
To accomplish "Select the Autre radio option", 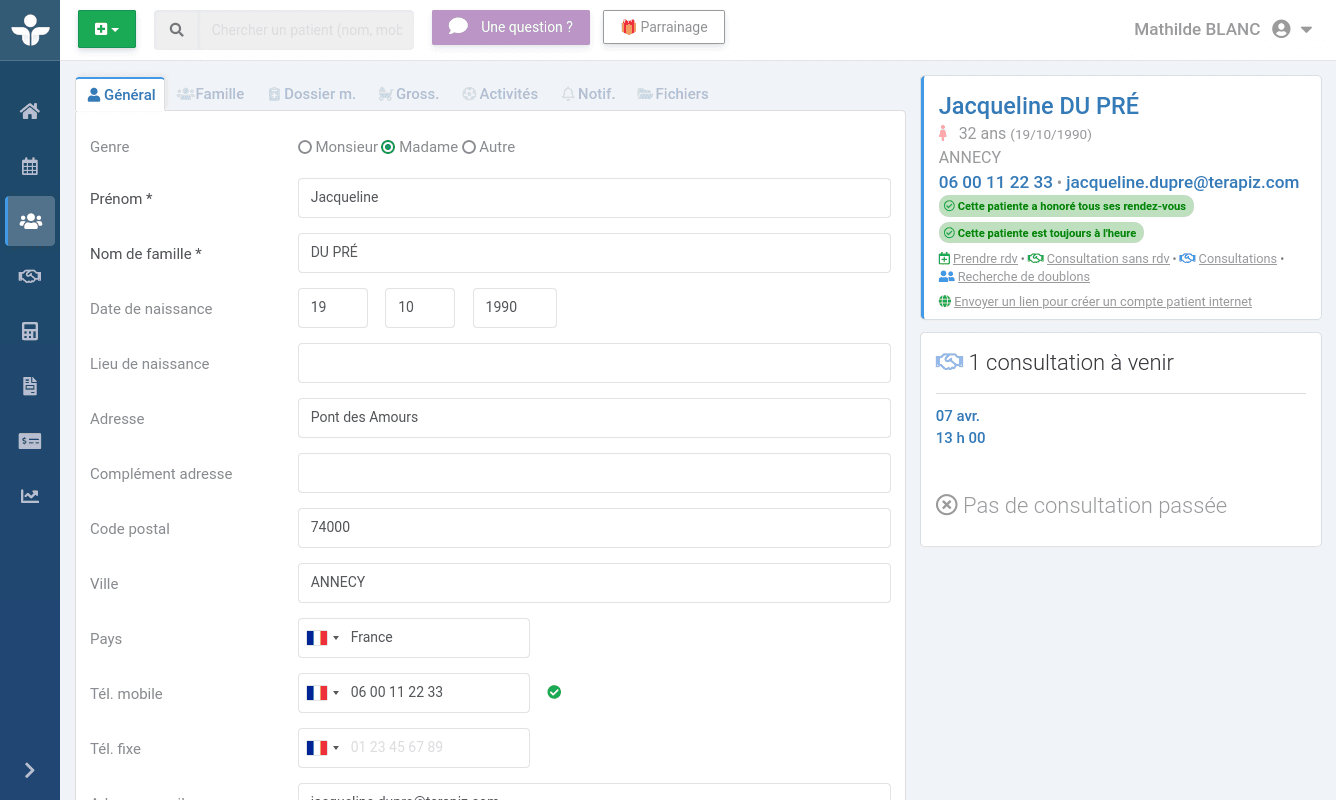I will 469,147.
